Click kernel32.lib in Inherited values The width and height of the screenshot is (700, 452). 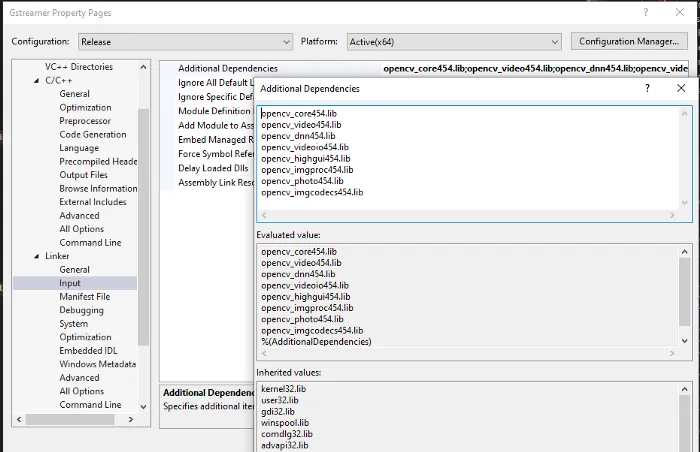283,389
